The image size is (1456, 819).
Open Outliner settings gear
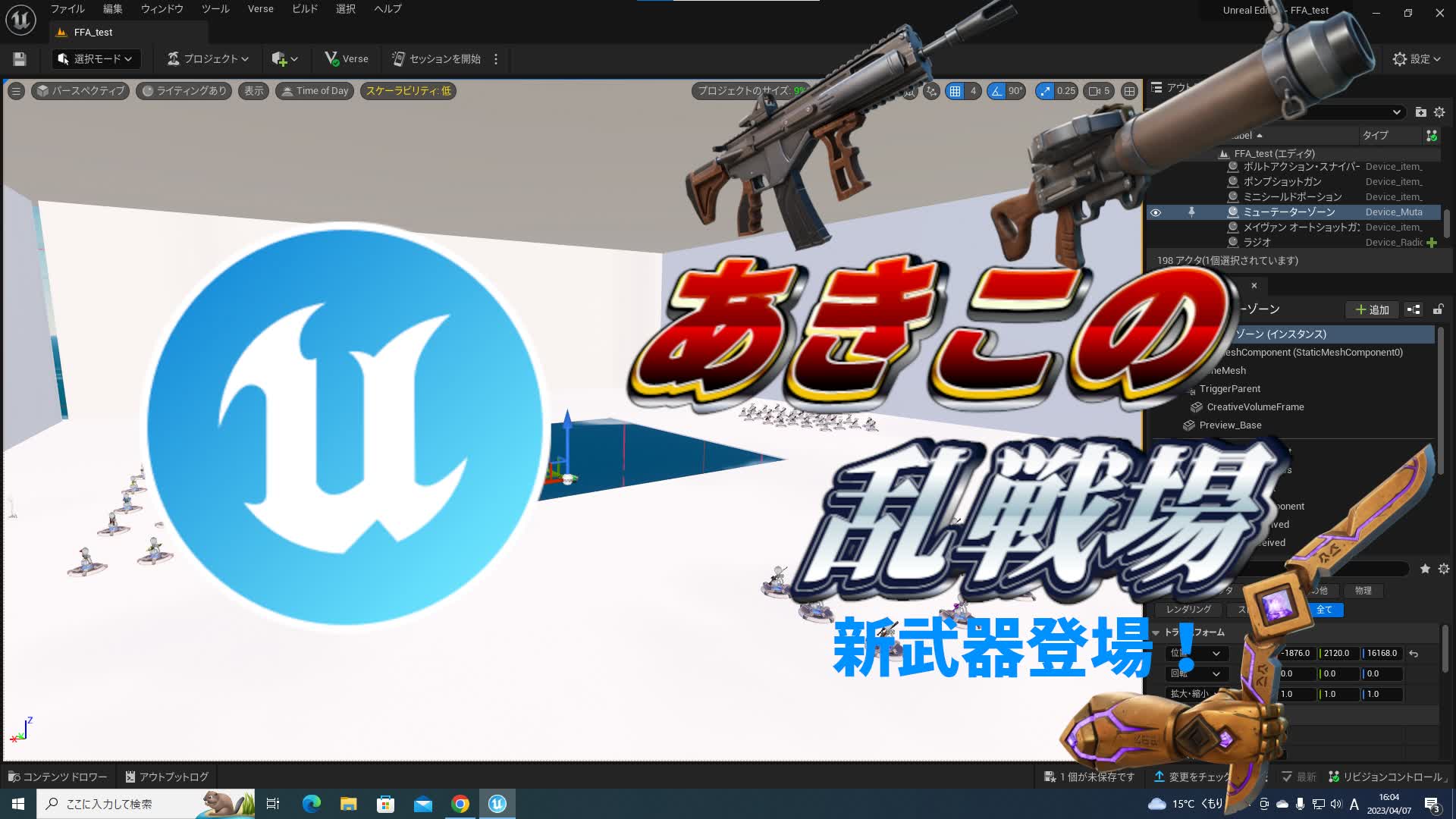coord(1439,112)
